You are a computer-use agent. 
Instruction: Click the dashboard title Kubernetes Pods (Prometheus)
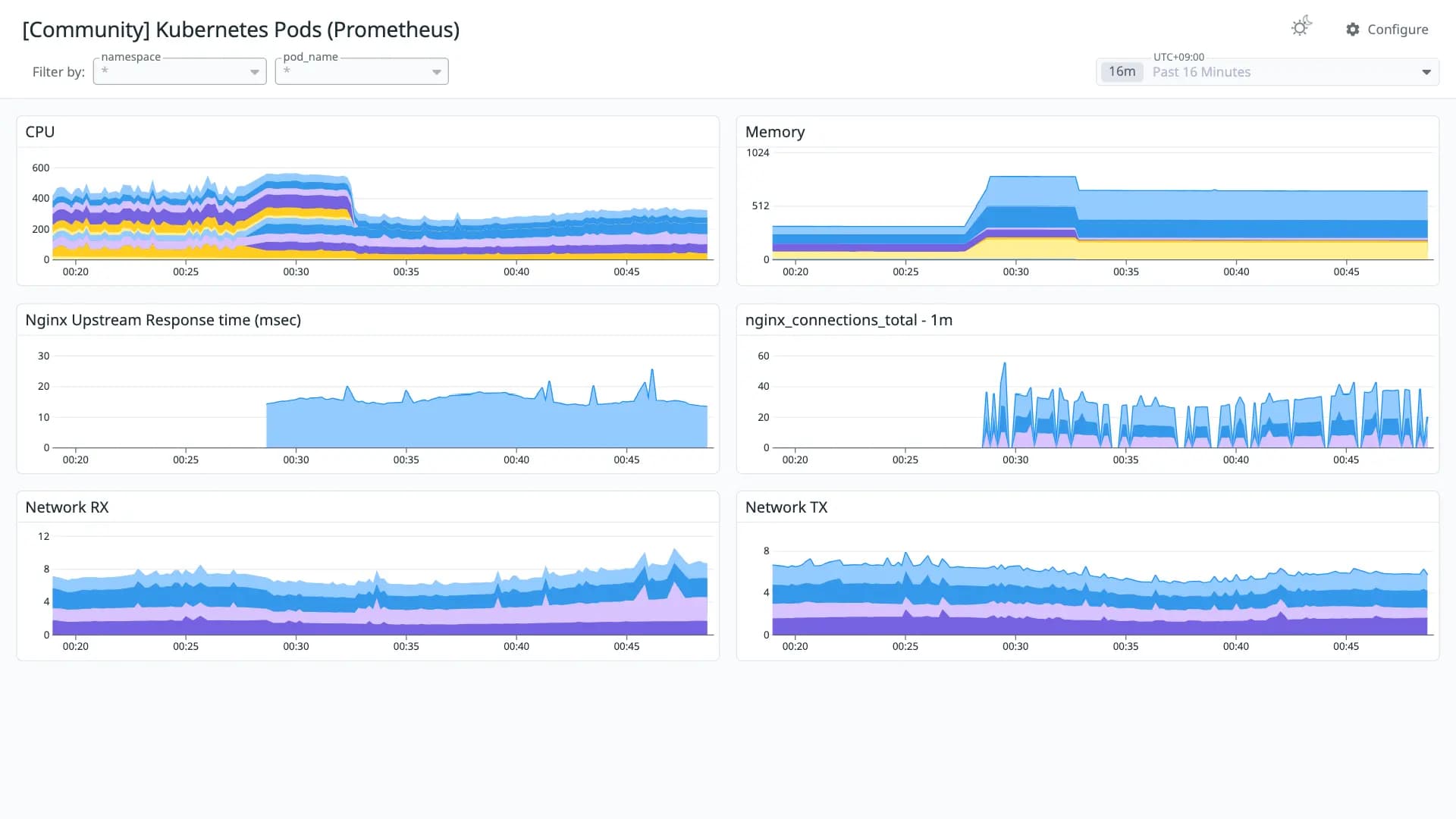(240, 30)
